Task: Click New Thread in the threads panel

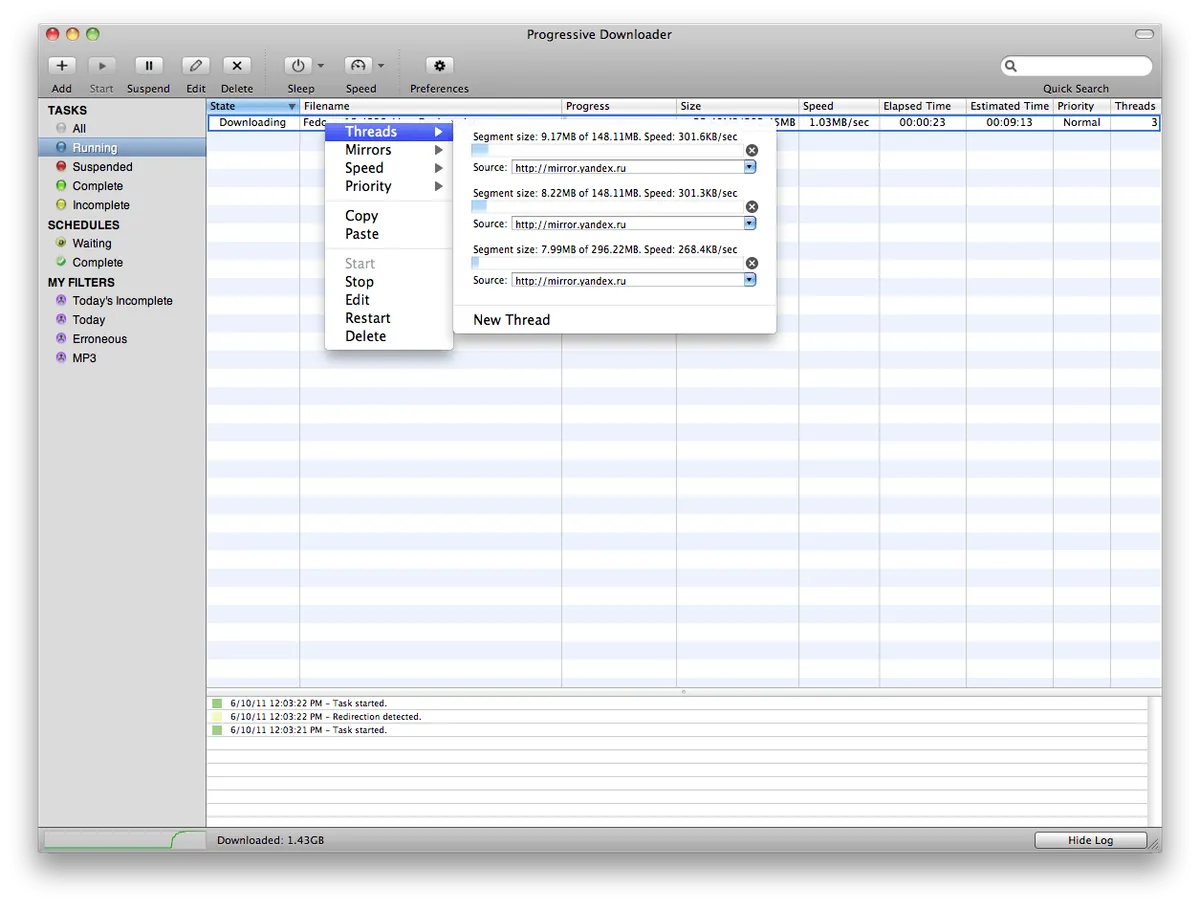Action: point(511,319)
